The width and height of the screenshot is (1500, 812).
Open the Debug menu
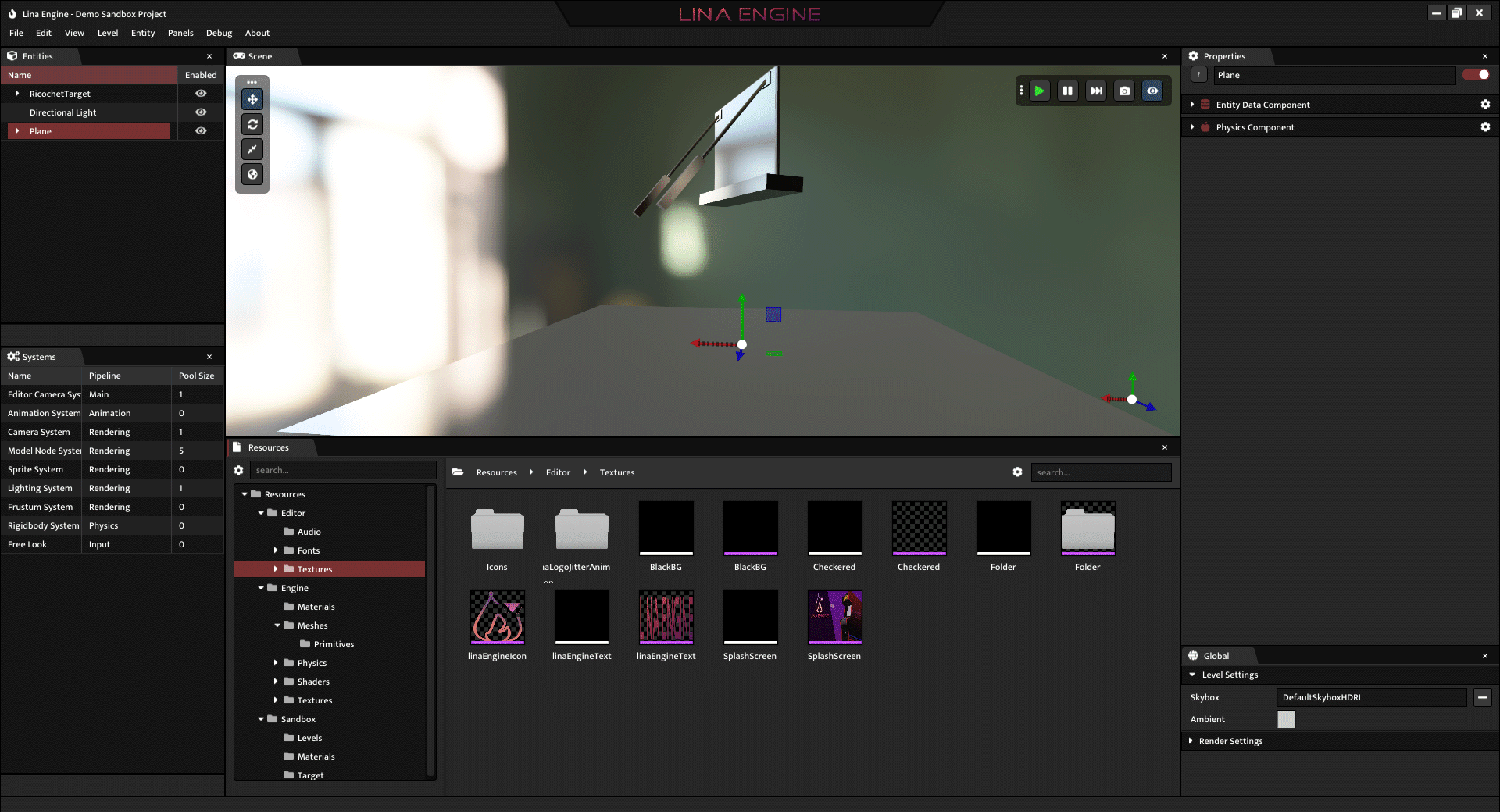220,33
